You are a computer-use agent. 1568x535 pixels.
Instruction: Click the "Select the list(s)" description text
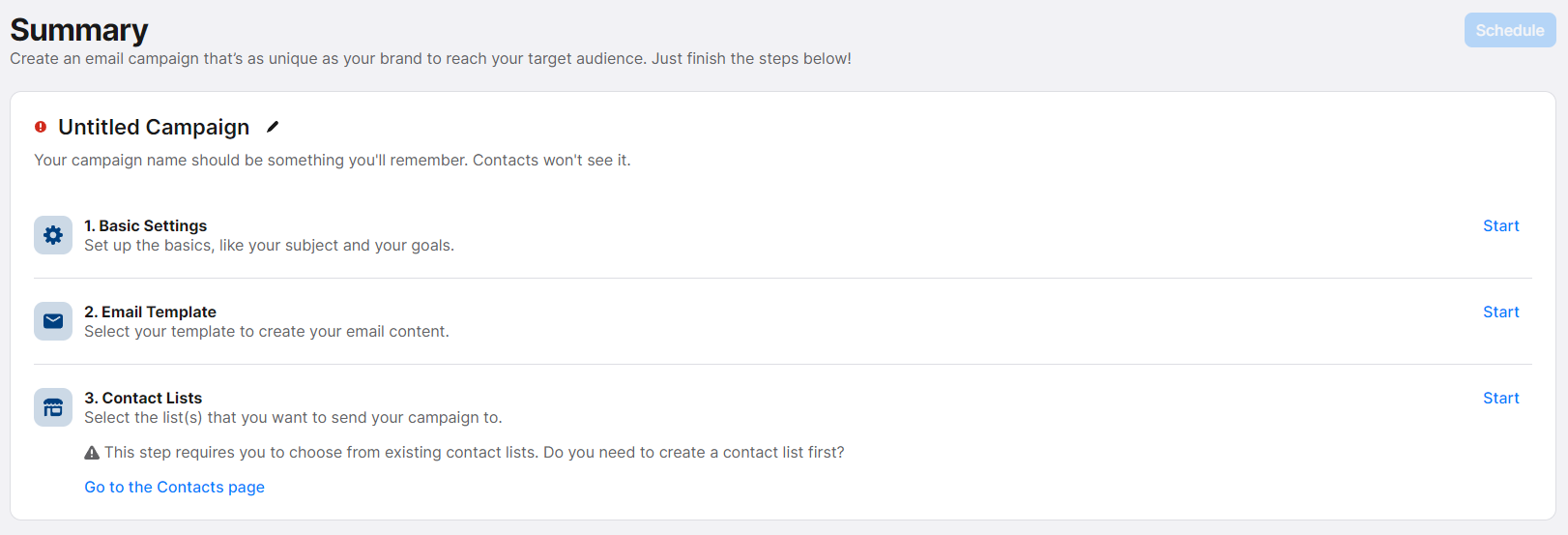[293, 418]
